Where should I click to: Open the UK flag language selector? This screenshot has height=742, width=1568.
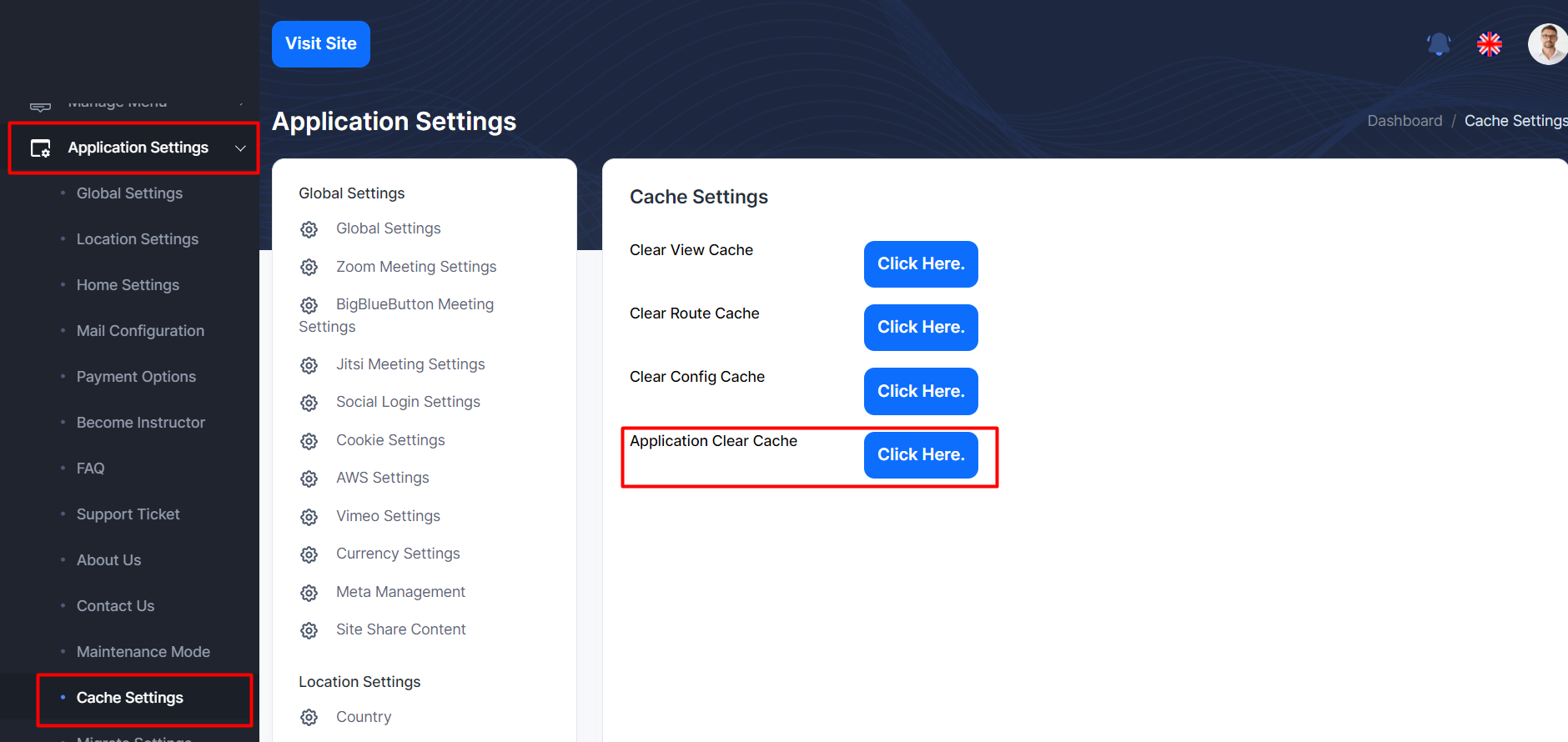coord(1490,44)
